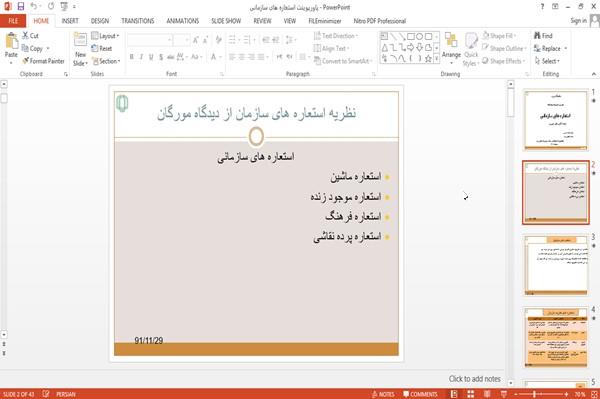Image resolution: width=600 pixels, height=399 pixels.
Task: Open the Comments pane from status bar
Action: [x=420, y=394]
